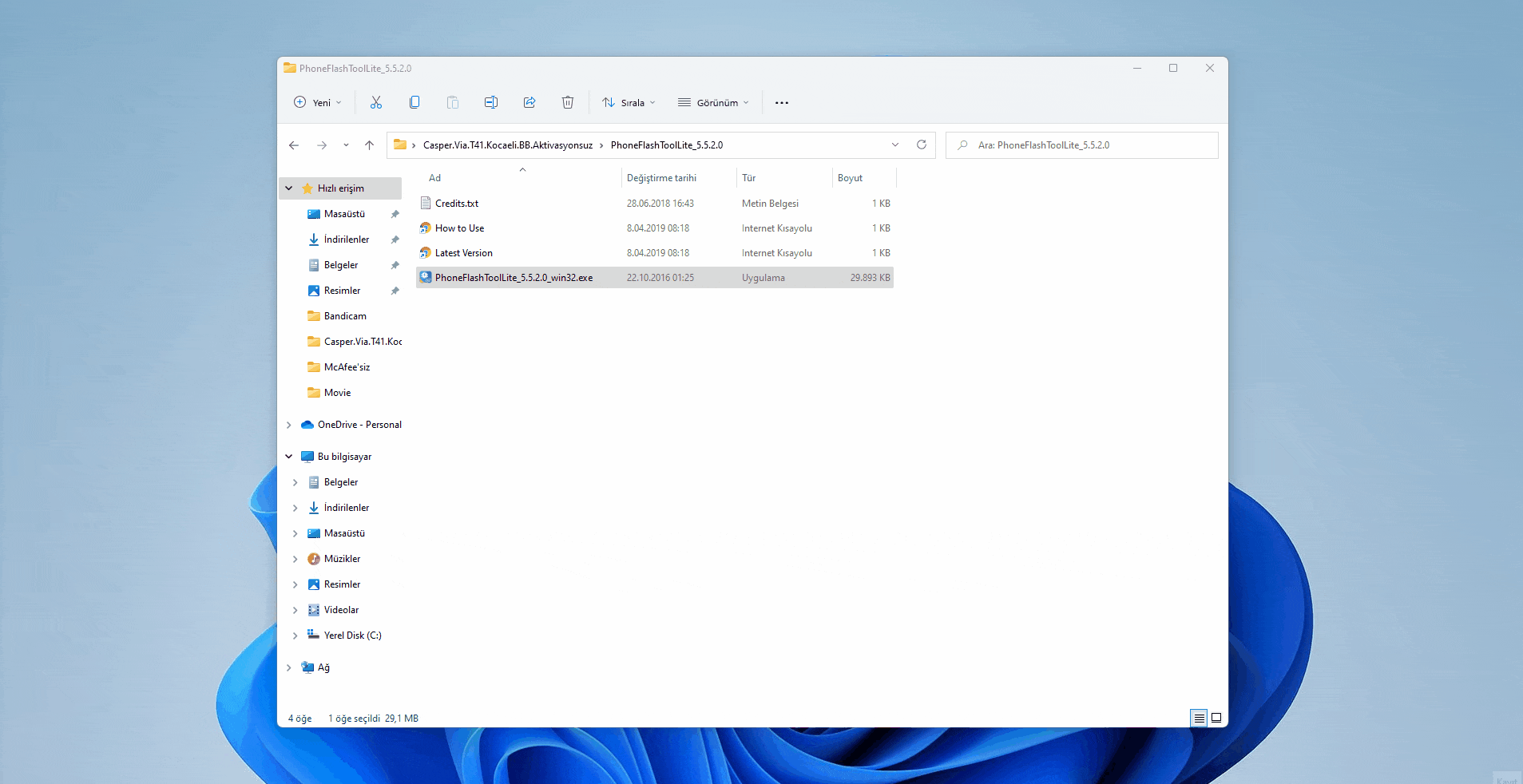1523x784 pixels.
Task: Select pinned Resimler in quick access
Action: [342, 291]
